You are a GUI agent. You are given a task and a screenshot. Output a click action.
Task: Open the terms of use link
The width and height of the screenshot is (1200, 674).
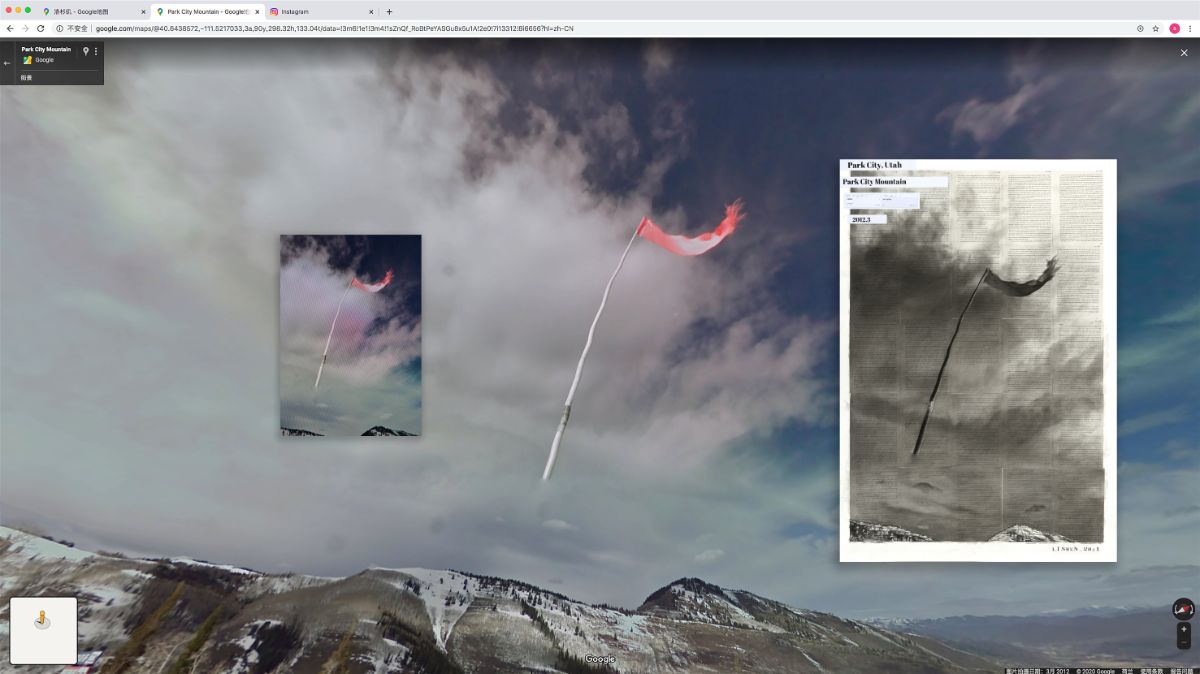point(1152,671)
